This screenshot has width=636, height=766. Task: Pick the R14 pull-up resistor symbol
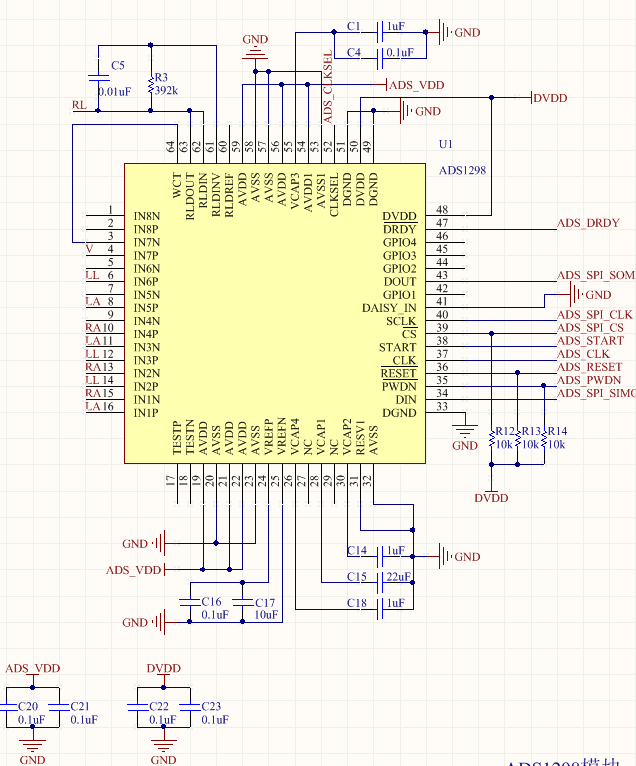(x=544, y=438)
